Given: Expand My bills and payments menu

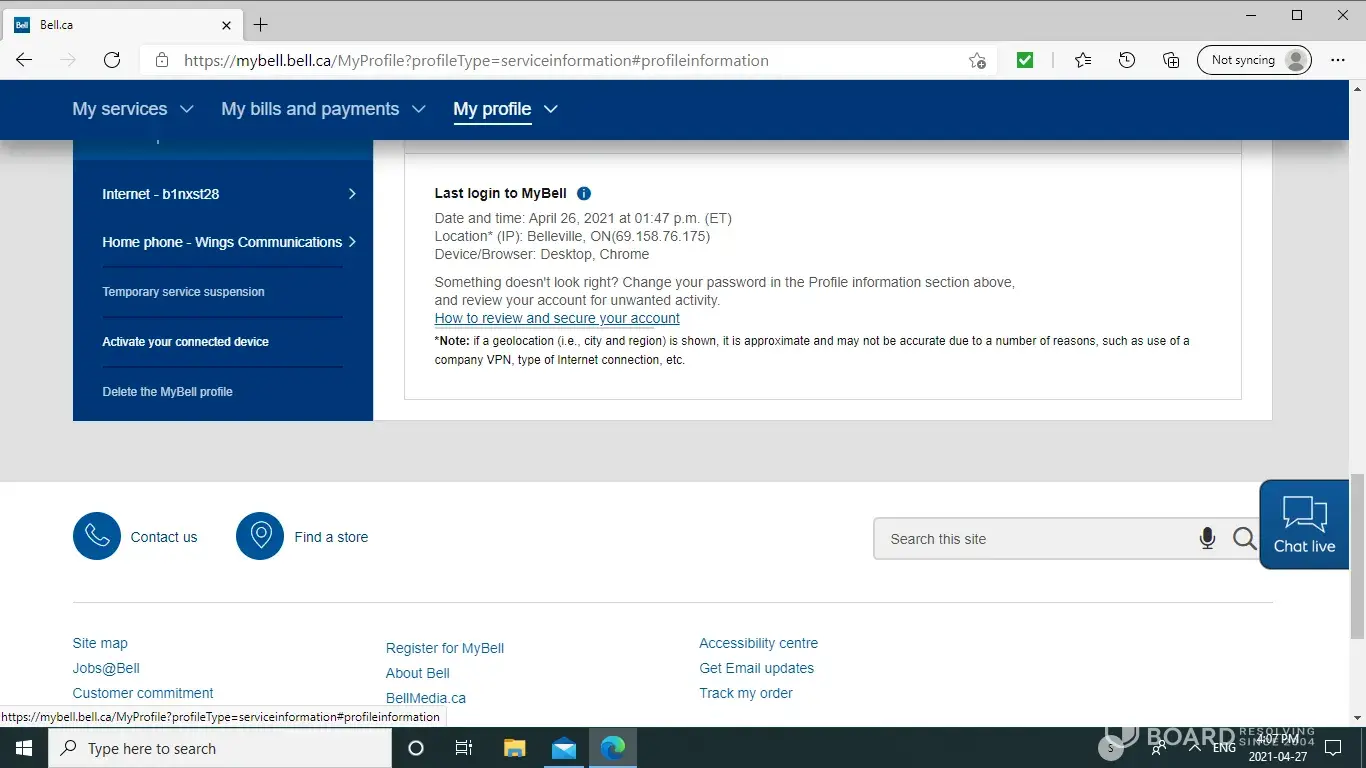Looking at the screenshot, I should 323,109.
